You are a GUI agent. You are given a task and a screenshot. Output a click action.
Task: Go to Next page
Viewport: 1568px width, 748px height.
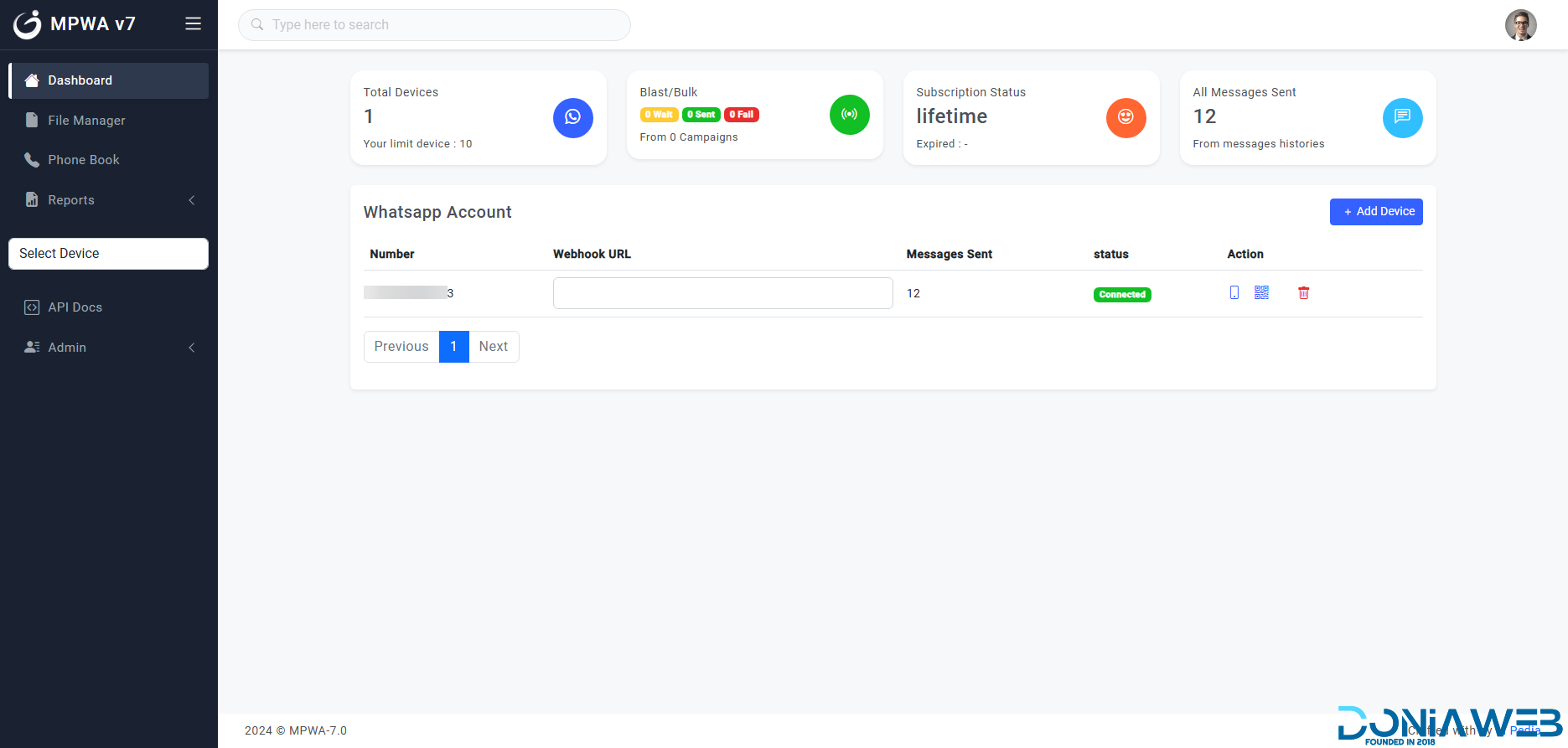(494, 347)
